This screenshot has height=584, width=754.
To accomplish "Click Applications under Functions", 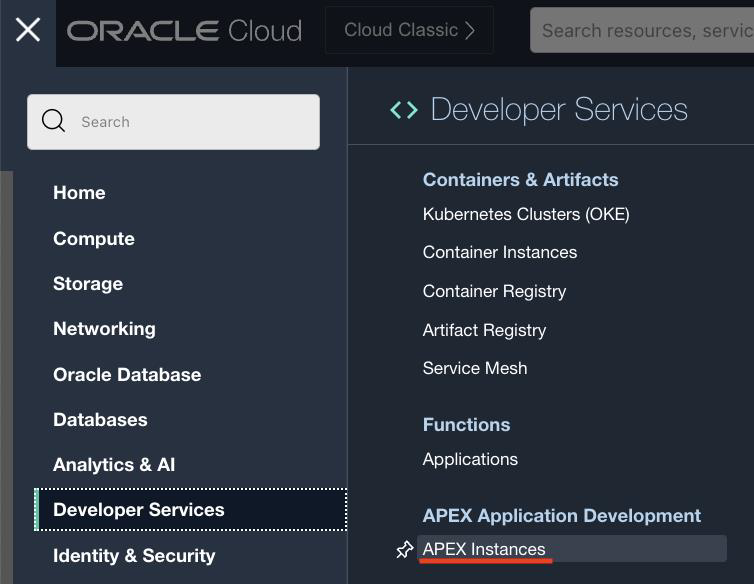I will click(470, 459).
